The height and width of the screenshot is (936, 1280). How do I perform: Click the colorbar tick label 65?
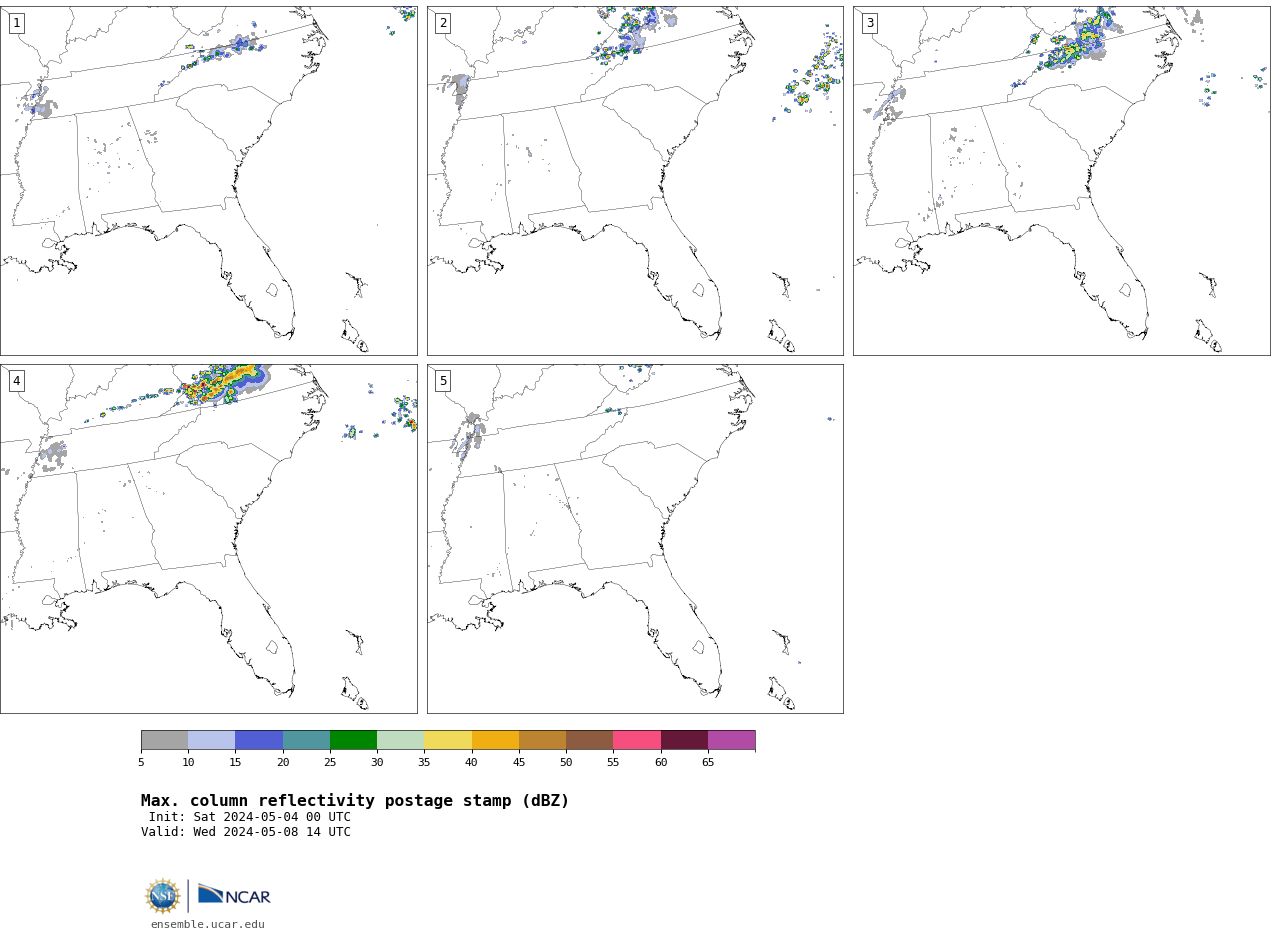pyautogui.click(x=708, y=763)
